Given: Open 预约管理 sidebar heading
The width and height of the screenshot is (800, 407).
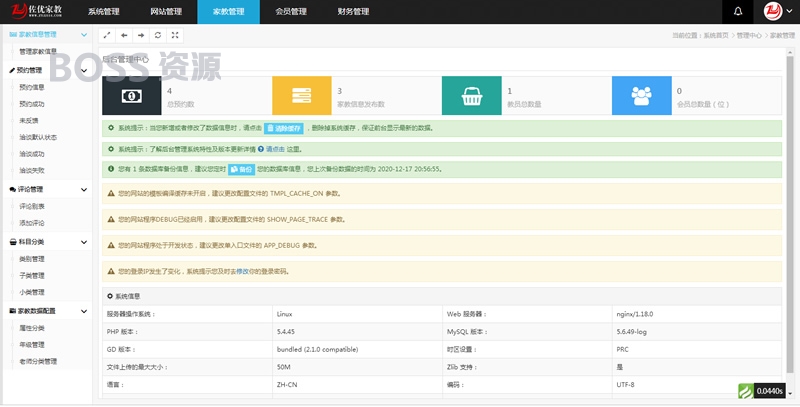Looking at the screenshot, I should click(29, 70).
